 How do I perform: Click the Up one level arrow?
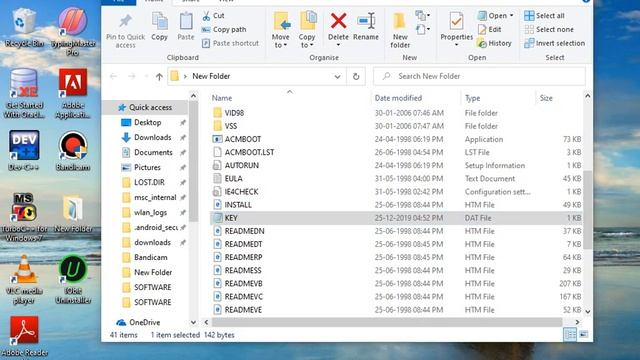pyautogui.click(x=159, y=76)
